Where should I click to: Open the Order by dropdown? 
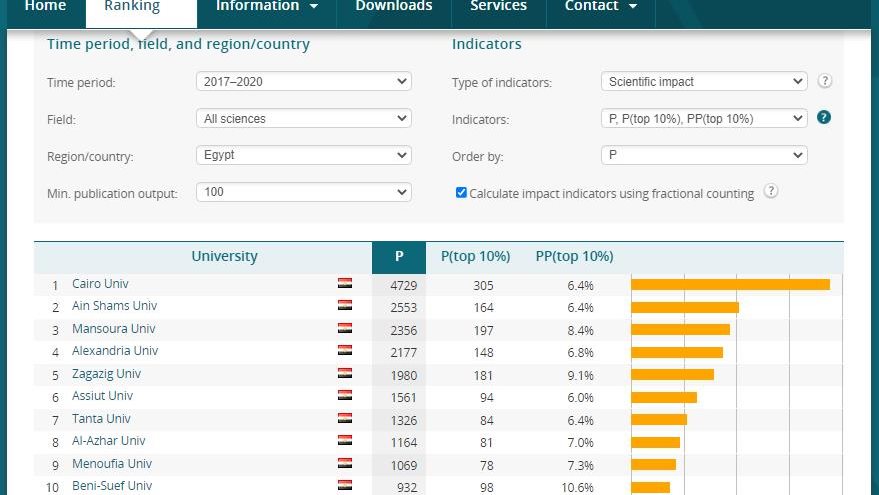pyautogui.click(x=704, y=155)
